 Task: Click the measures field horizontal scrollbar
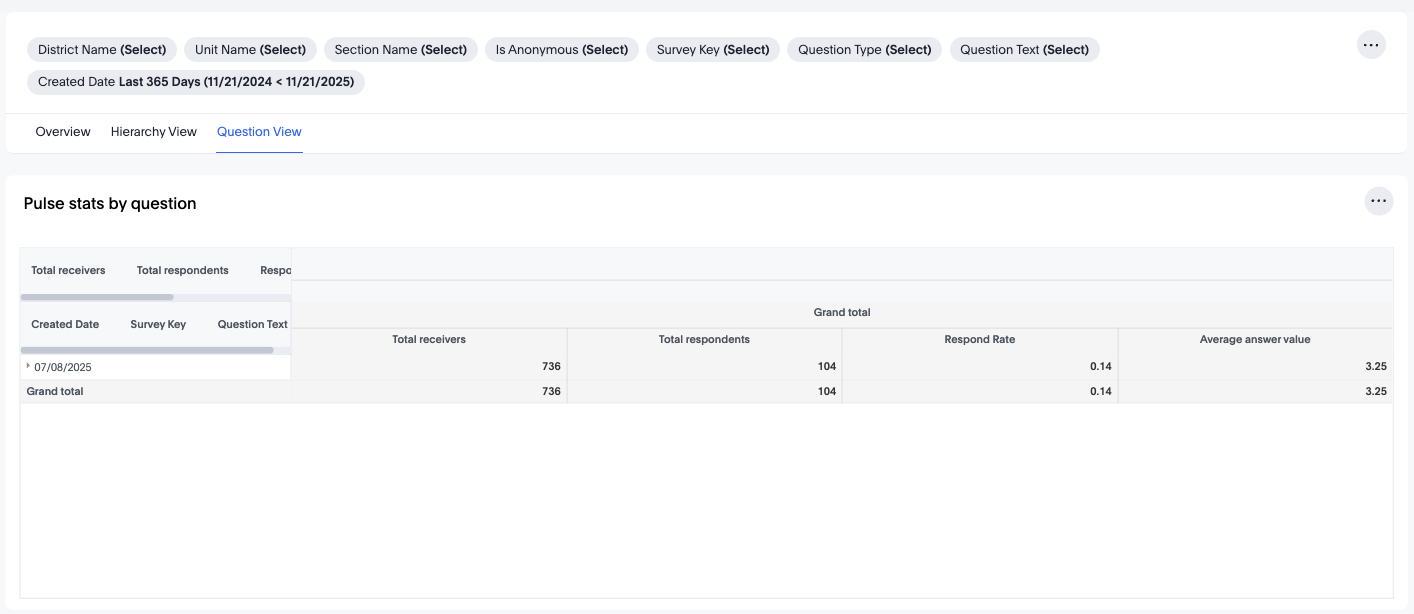click(97, 297)
